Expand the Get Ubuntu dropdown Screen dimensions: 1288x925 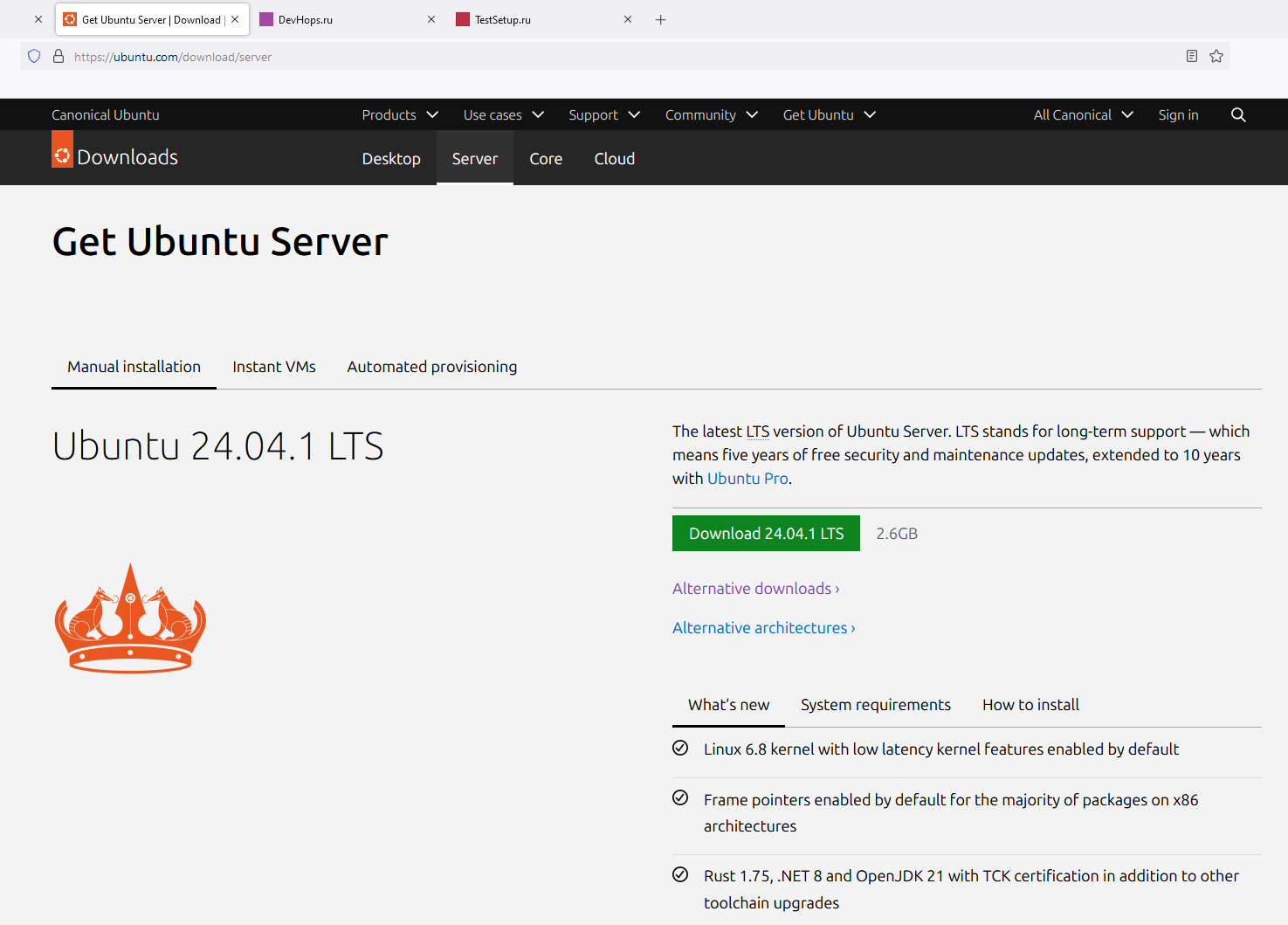[x=830, y=115]
